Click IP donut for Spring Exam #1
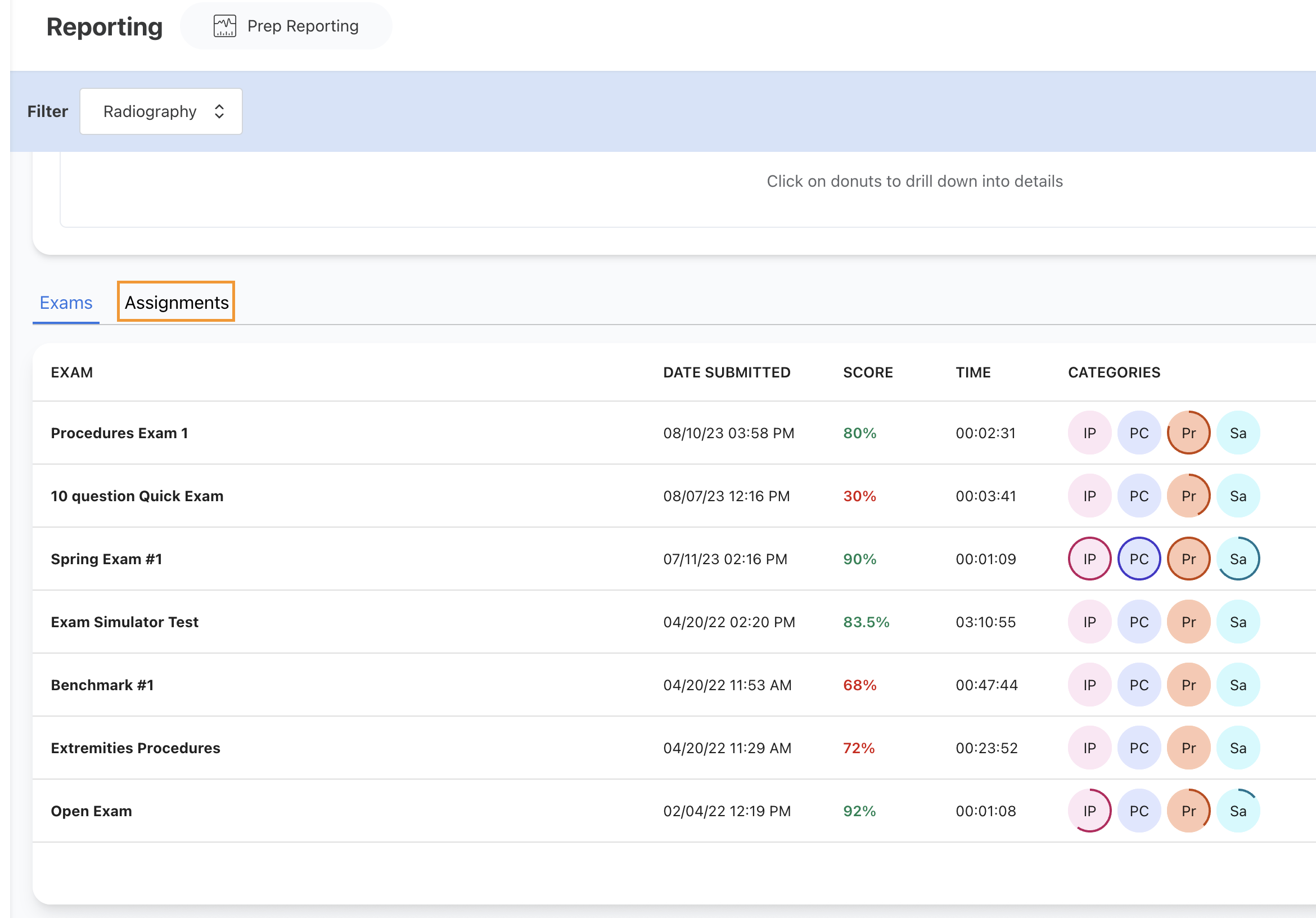This screenshot has height=918, width=1316. (1089, 559)
